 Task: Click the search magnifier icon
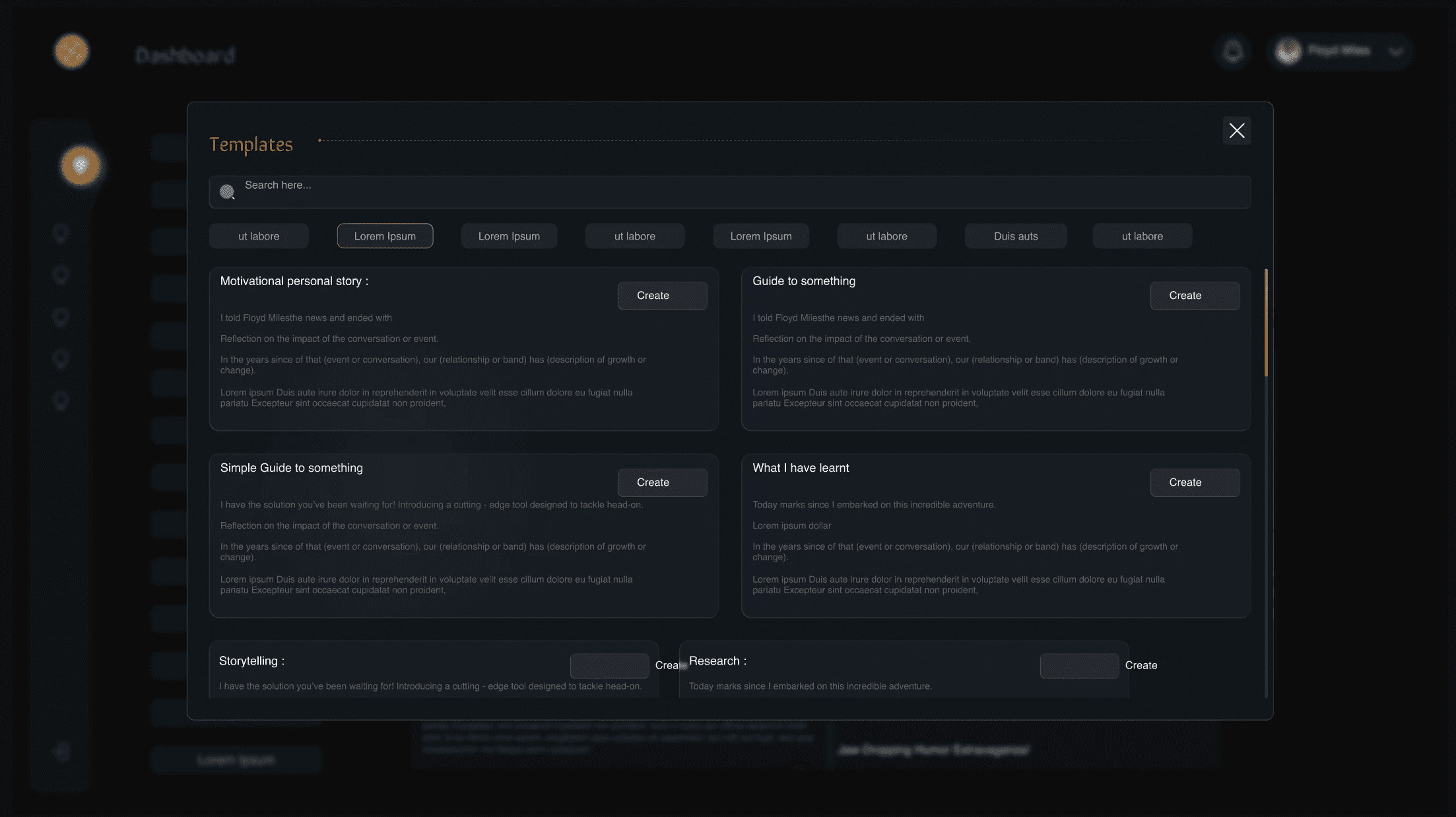pos(227,192)
